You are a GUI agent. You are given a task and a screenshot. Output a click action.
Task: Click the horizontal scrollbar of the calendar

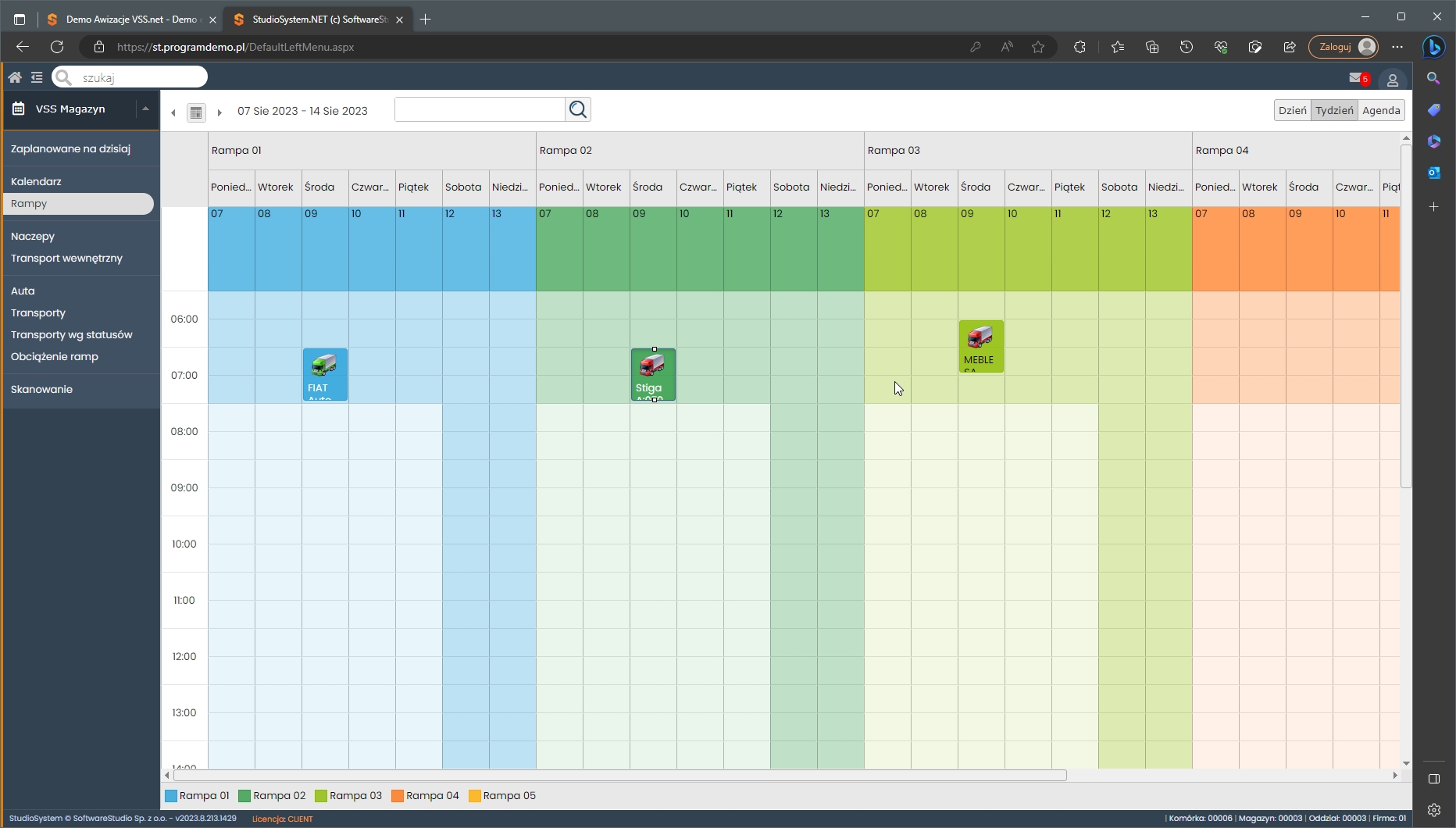[620, 776]
